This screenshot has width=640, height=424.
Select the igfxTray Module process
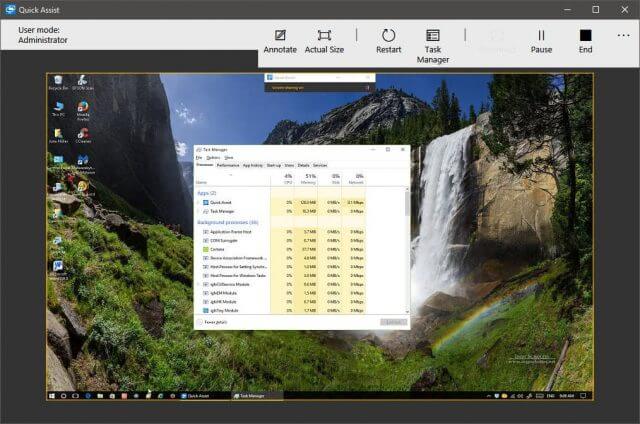[x=280, y=311]
